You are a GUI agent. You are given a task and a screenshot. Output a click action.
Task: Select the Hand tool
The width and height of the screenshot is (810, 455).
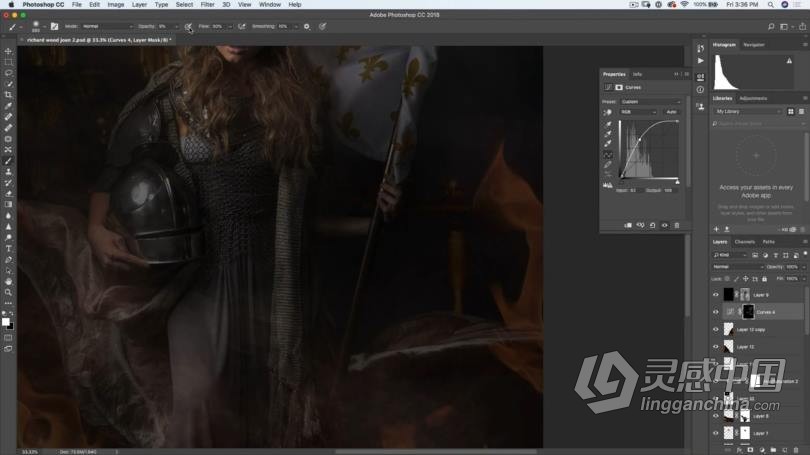coord(8,281)
